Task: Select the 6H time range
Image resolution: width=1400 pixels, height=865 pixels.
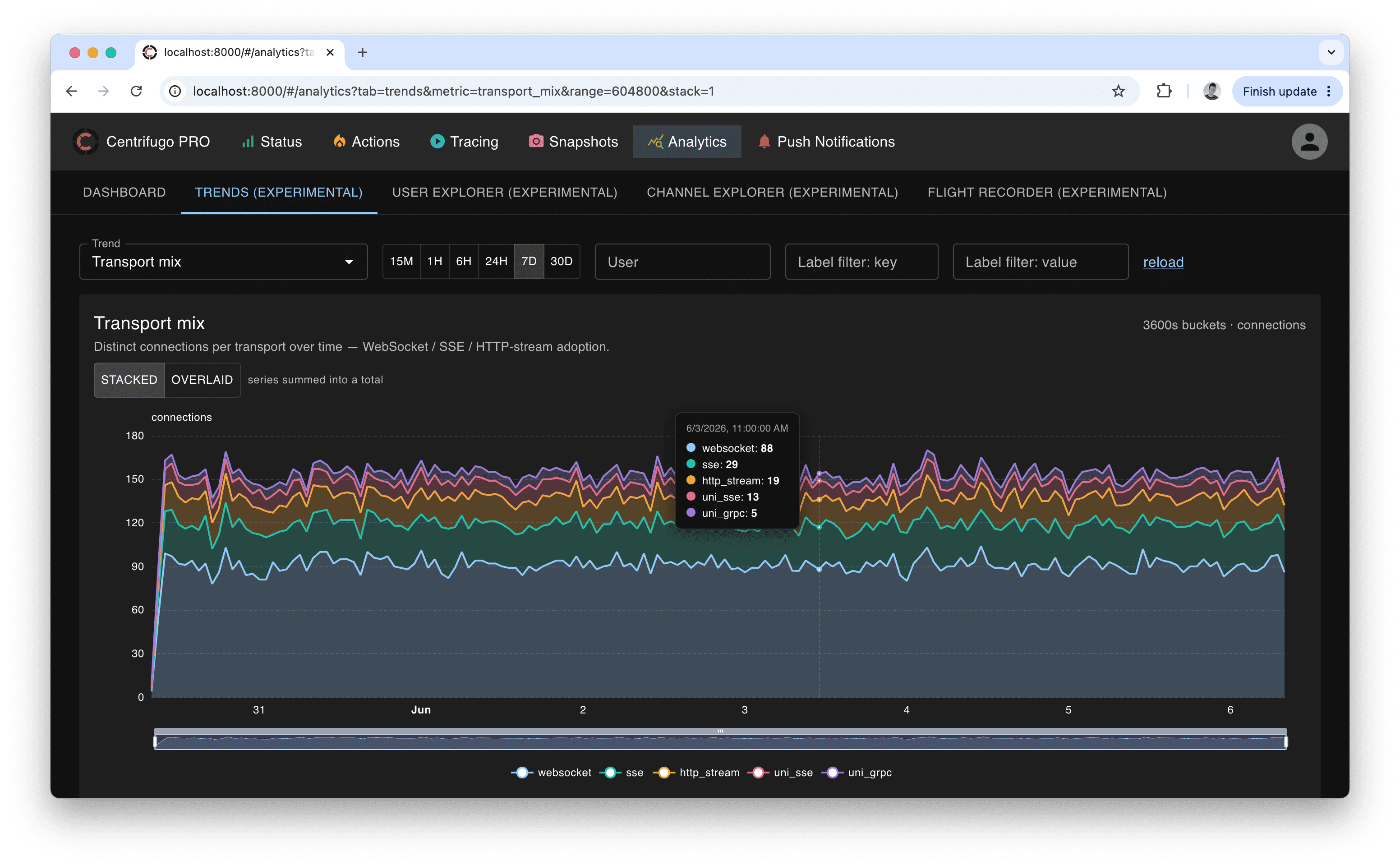Action: [x=463, y=262]
